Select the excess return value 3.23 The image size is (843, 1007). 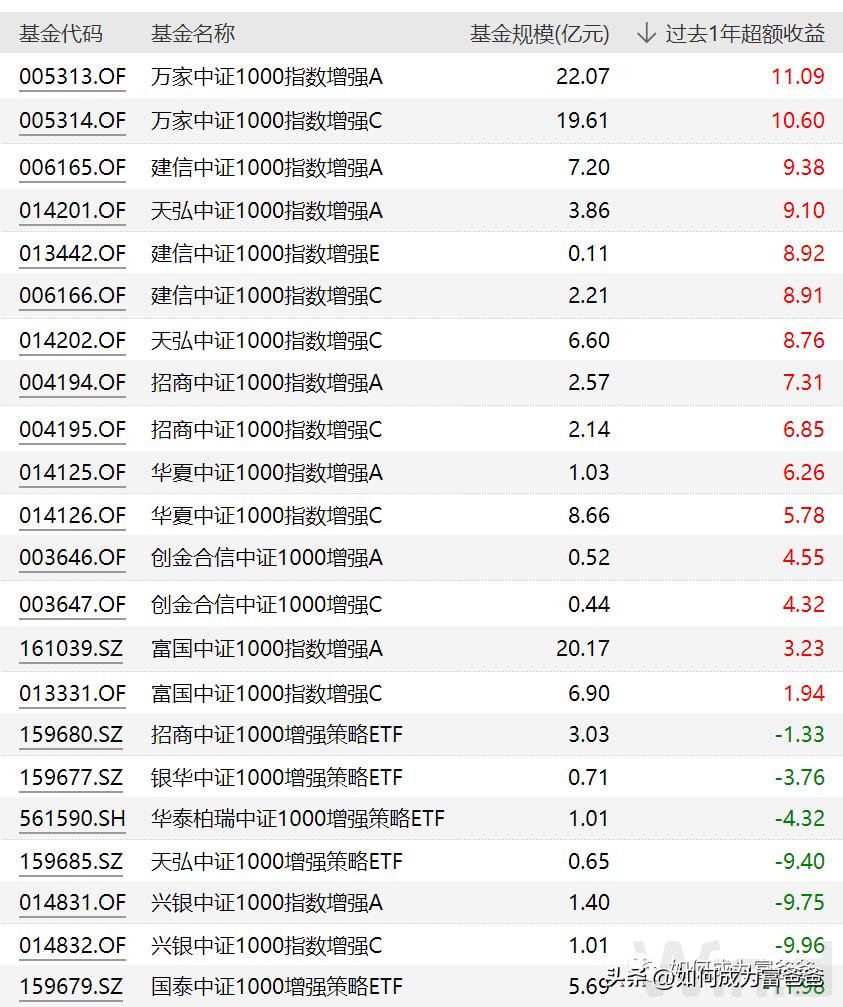[804, 649]
